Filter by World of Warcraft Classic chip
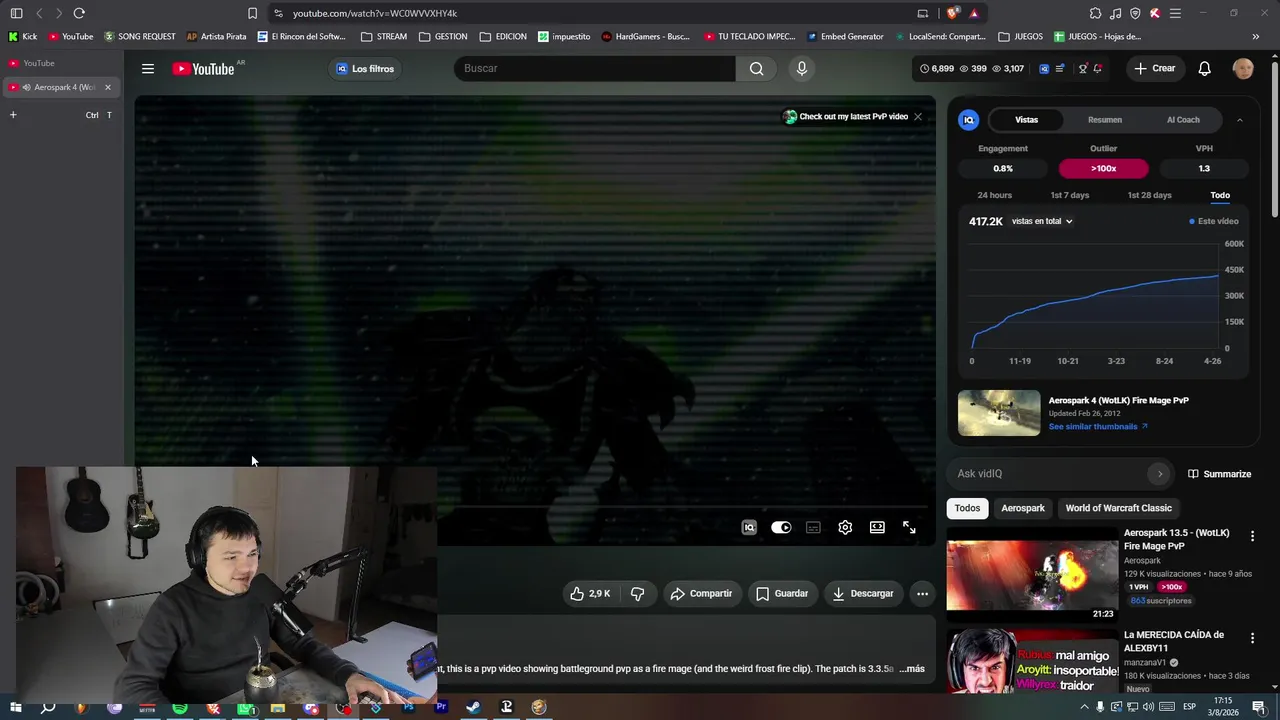This screenshot has height=720, width=1280. [x=1118, y=508]
